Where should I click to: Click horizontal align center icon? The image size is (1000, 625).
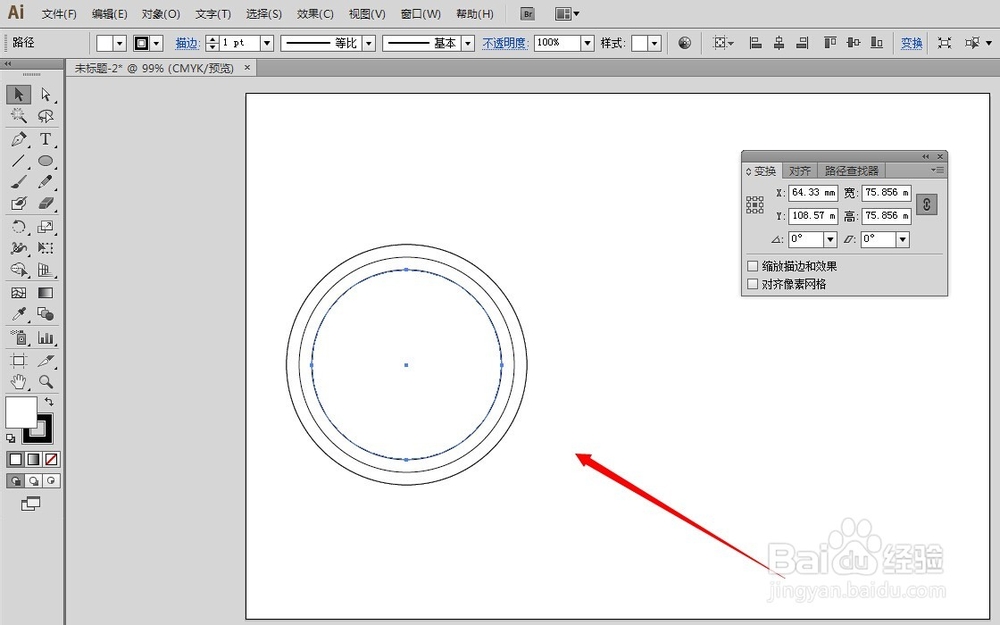[779, 43]
